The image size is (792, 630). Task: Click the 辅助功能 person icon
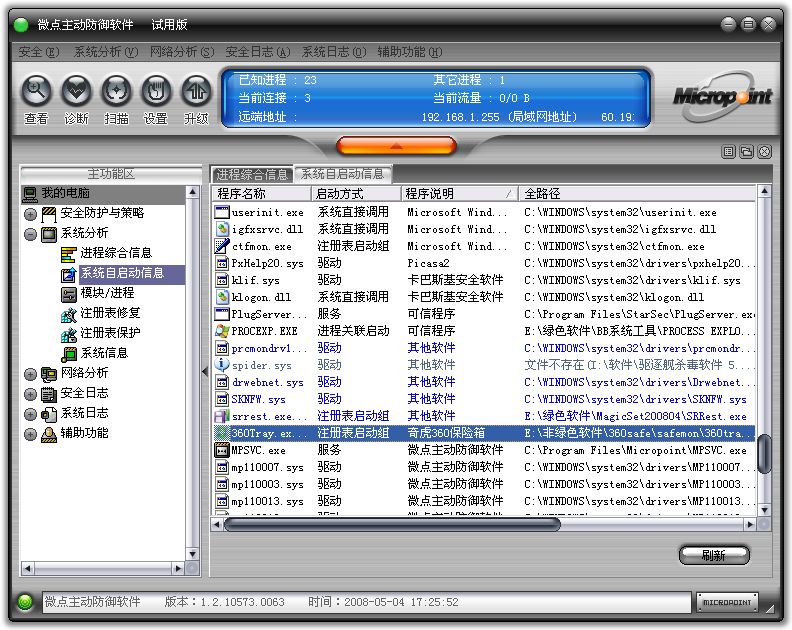tap(49, 434)
